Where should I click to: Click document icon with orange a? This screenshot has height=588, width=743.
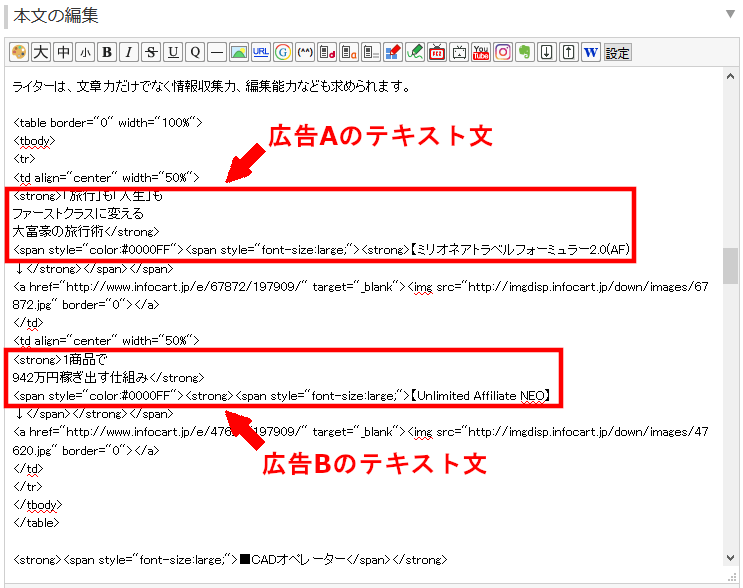pyautogui.click(x=349, y=52)
